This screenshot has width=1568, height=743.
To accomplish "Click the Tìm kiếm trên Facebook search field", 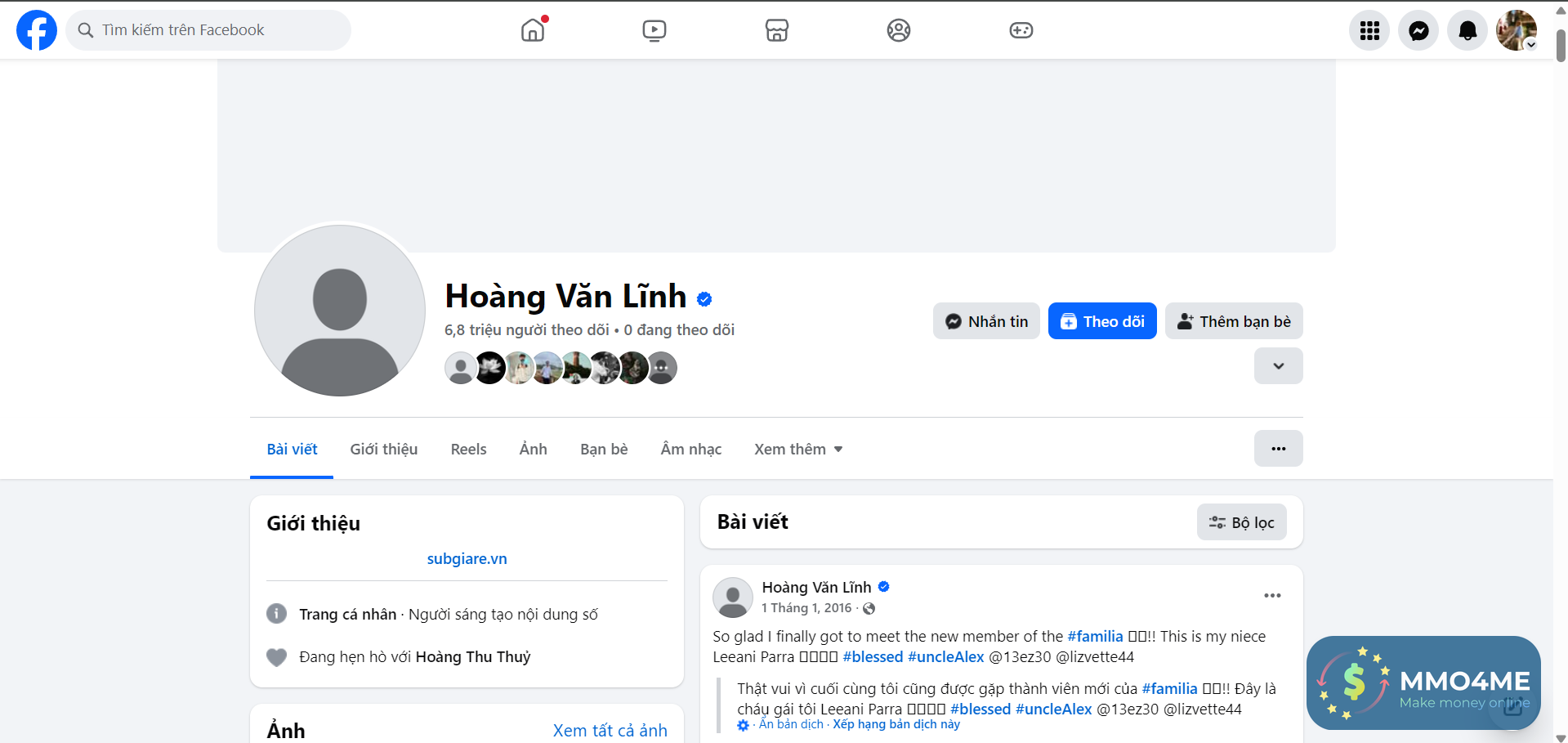I will 208,30.
